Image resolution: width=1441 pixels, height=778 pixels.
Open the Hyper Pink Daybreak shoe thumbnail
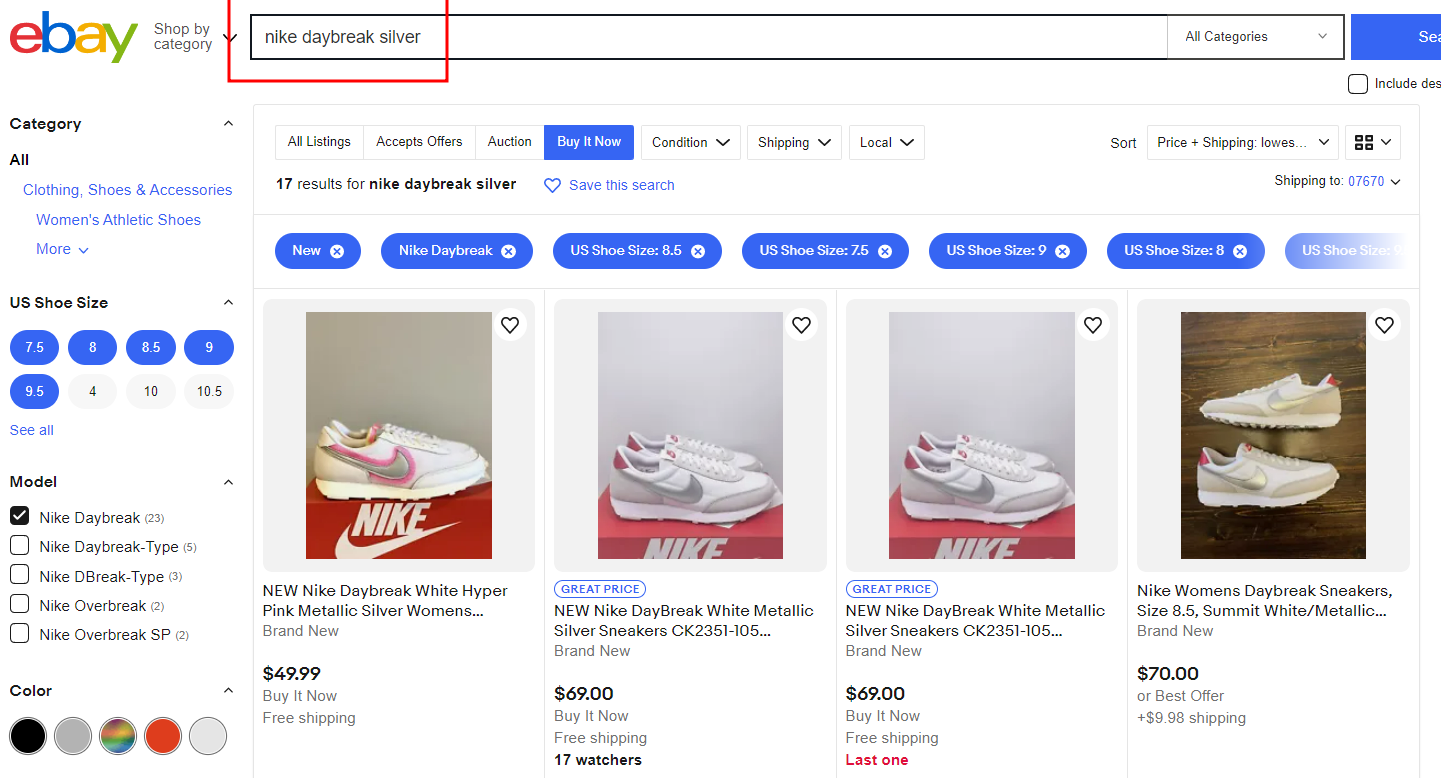(x=399, y=435)
